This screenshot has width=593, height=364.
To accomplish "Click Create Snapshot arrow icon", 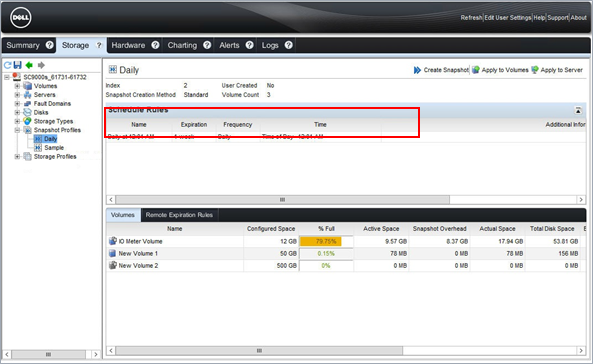I will click(417, 70).
